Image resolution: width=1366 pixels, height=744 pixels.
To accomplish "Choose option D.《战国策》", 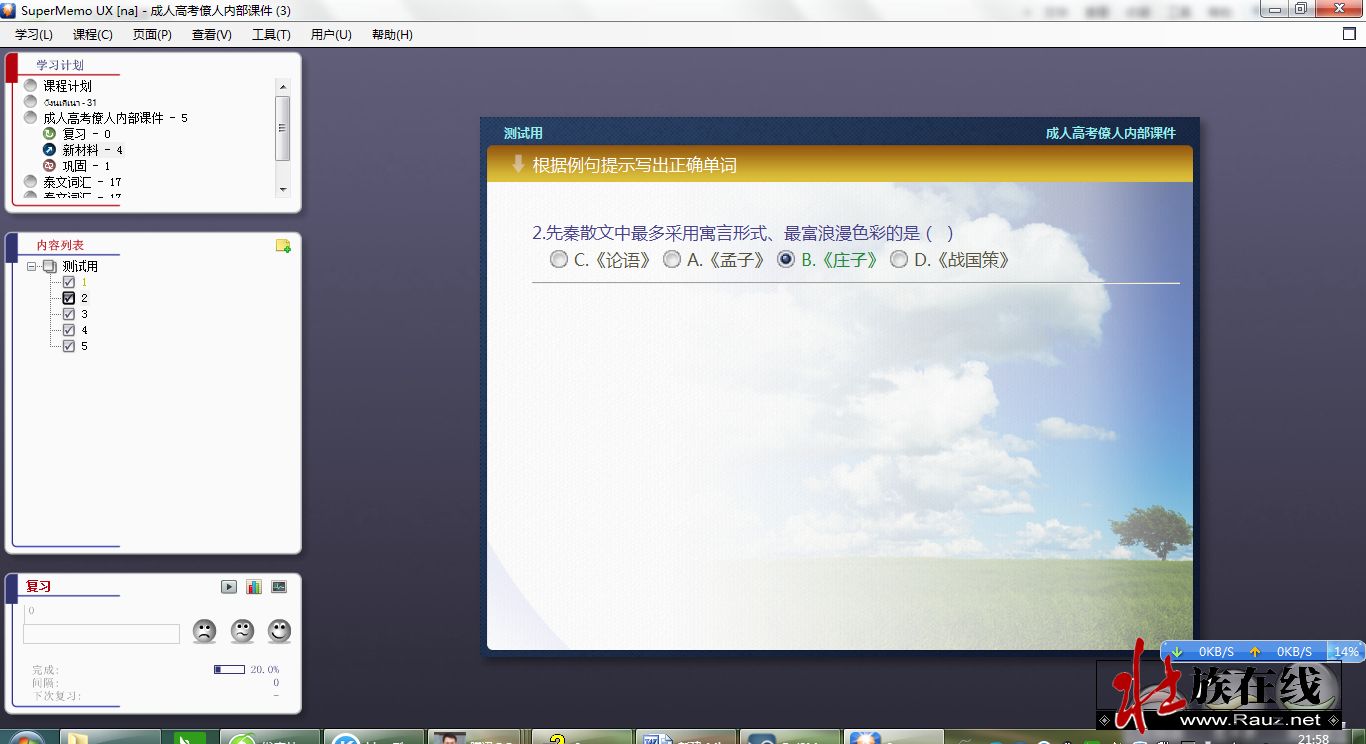I will [899, 260].
